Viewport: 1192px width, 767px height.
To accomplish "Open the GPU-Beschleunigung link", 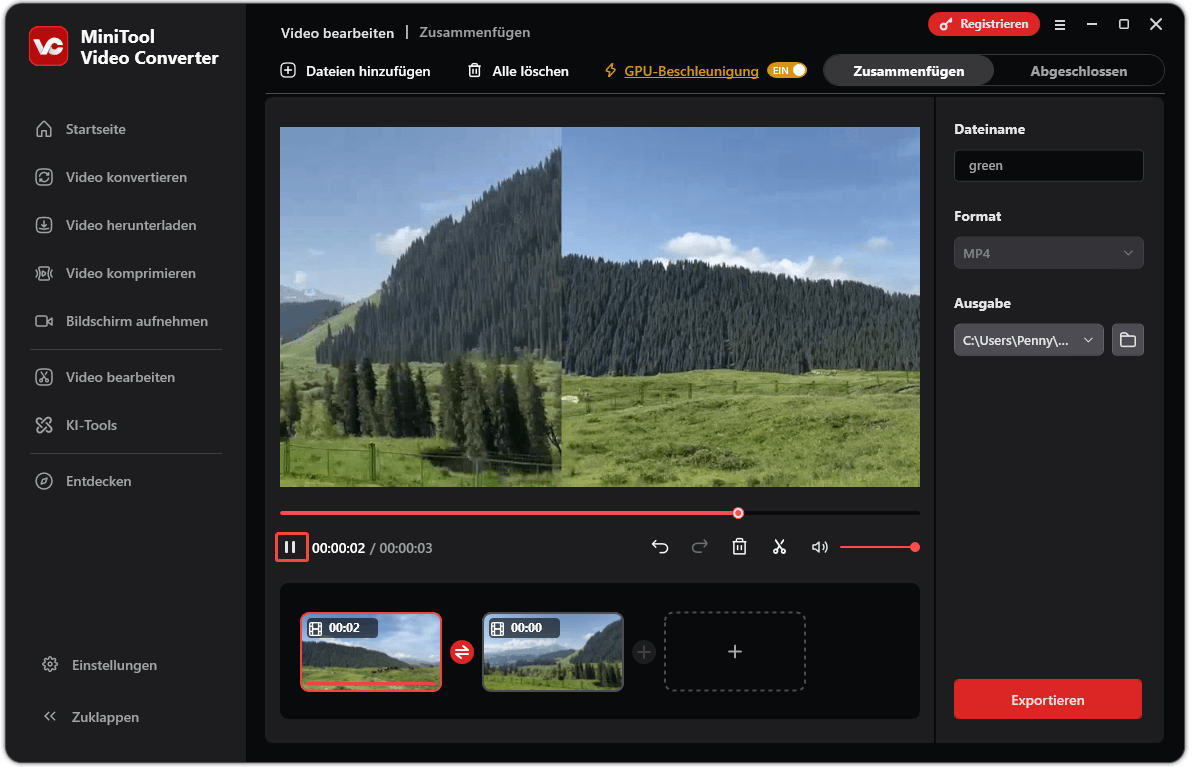I will coord(691,71).
